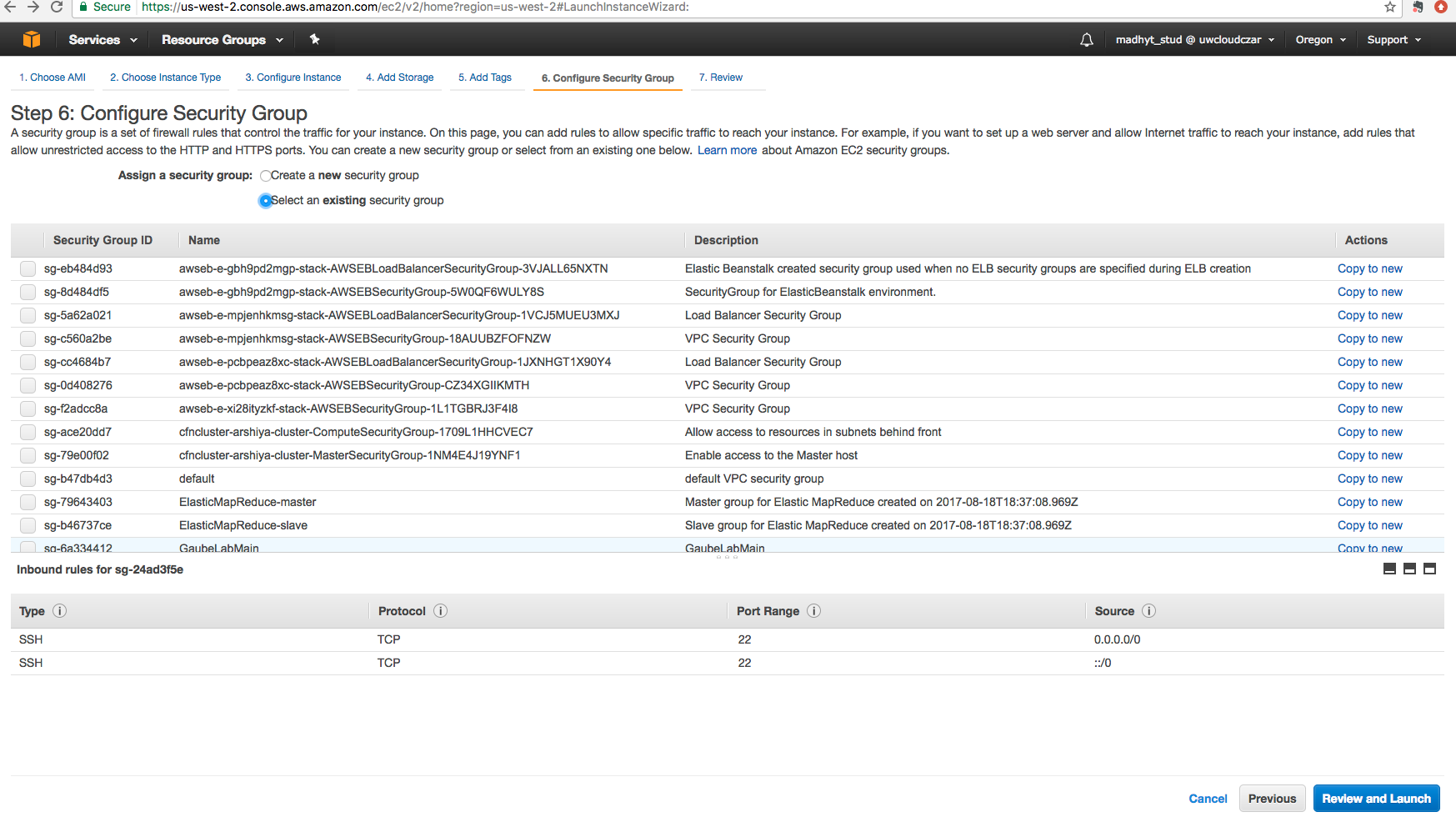Select the 0.0.0.0/0 source value
This screenshot has width=1456, height=817.
(x=1117, y=640)
